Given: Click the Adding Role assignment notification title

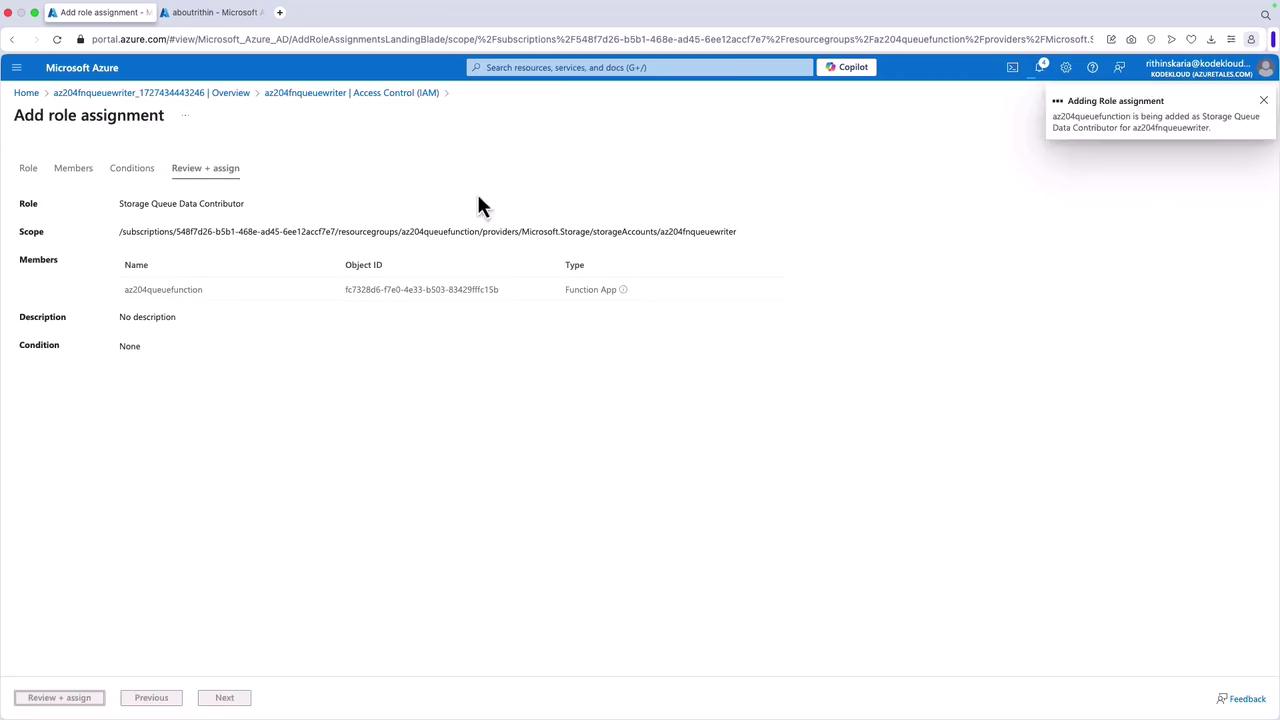Looking at the screenshot, I should 1115,101.
